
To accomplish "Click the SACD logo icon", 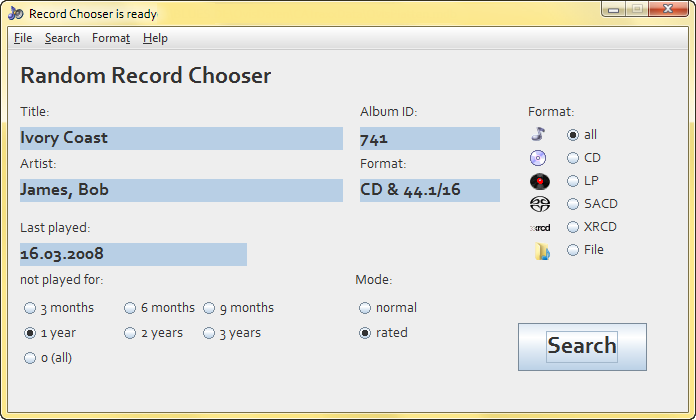I will [x=540, y=204].
